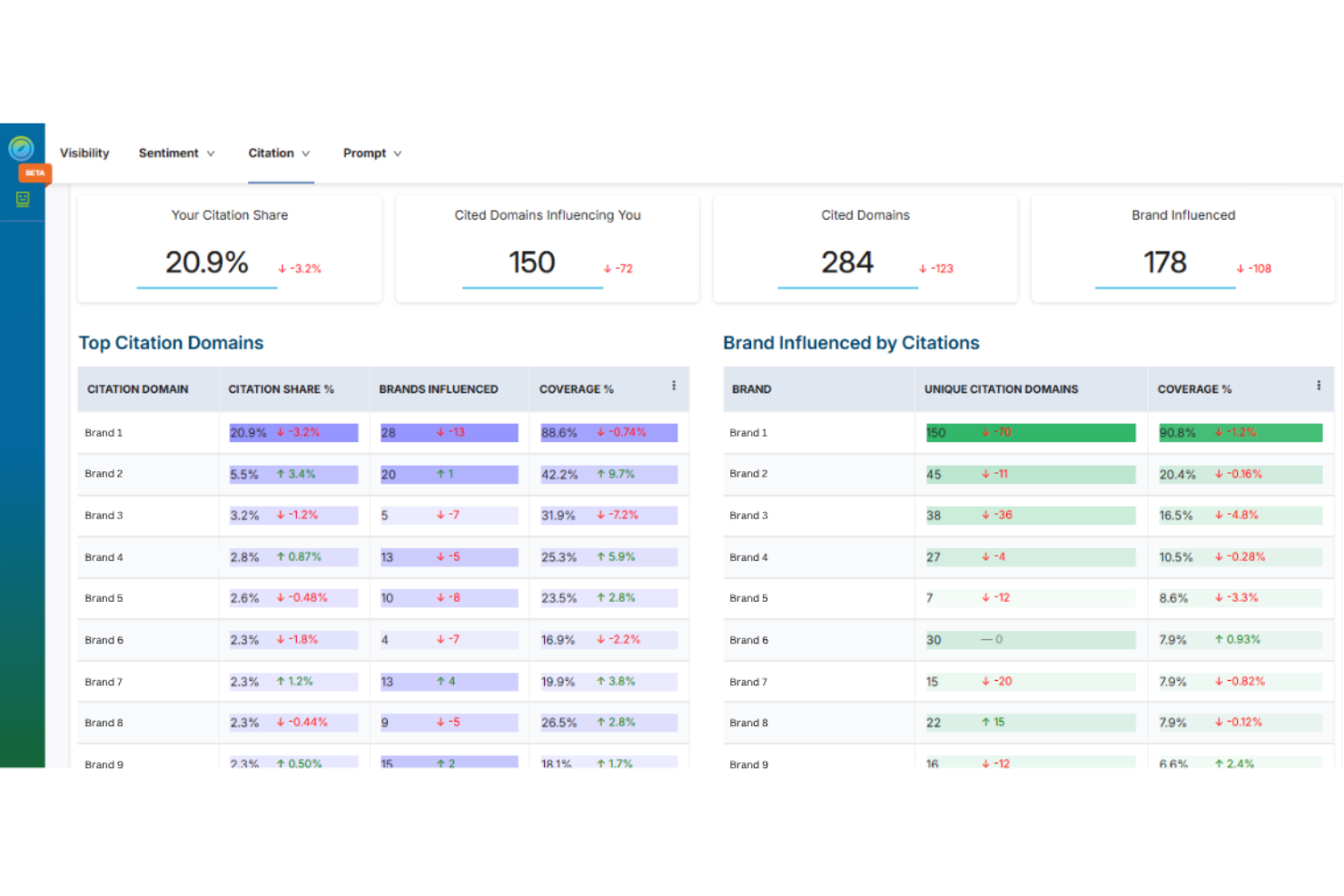Click the Cited Domains Influencing You card

point(547,248)
